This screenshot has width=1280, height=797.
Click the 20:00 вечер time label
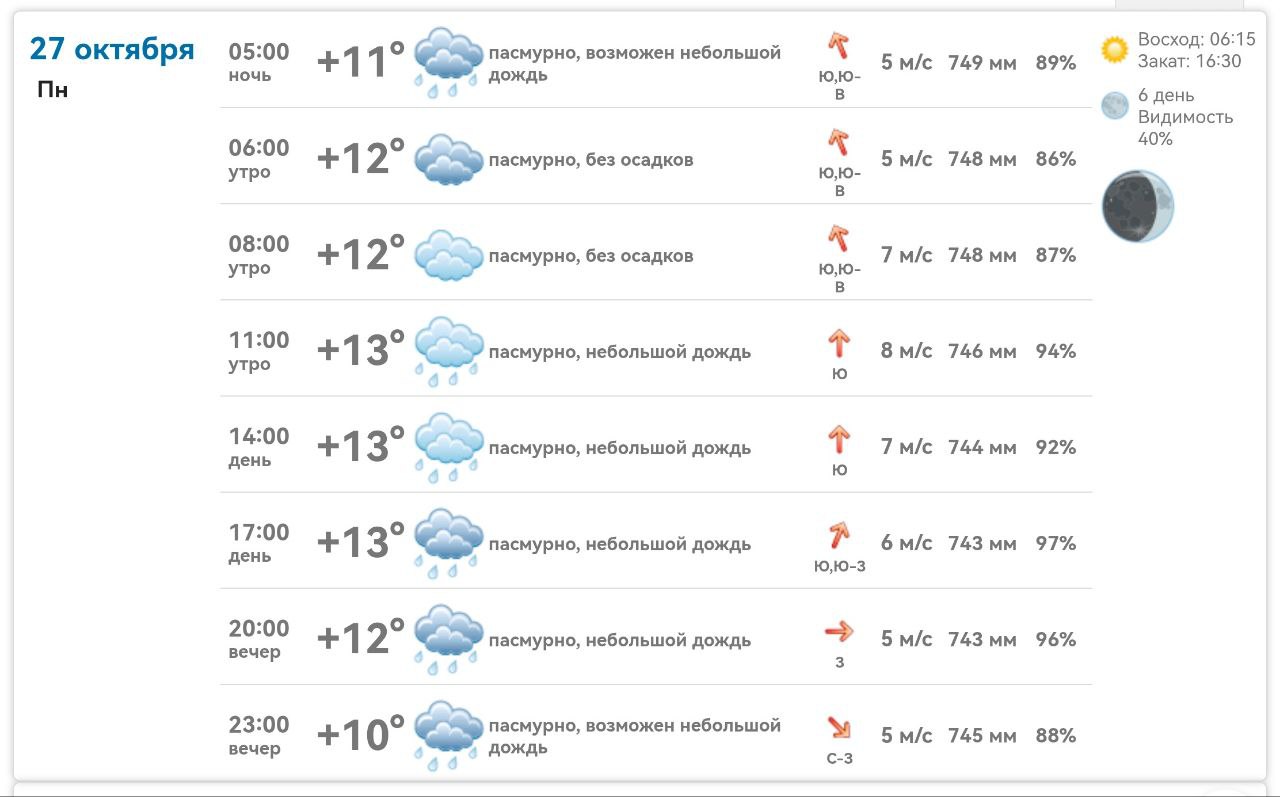(258, 639)
